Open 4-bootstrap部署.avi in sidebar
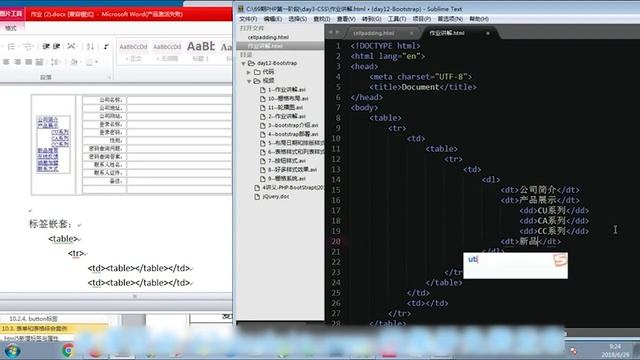This screenshot has height=360, width=640. click(x=293, y=134)
